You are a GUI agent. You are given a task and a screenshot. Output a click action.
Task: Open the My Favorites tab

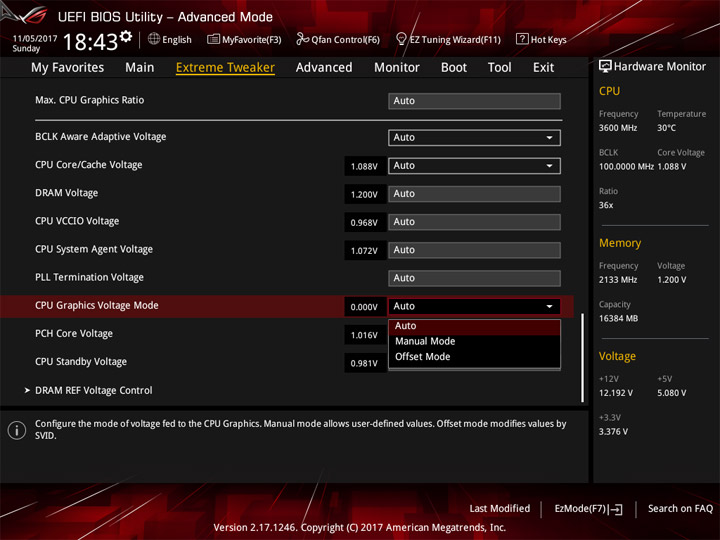[x=68, y=68]
